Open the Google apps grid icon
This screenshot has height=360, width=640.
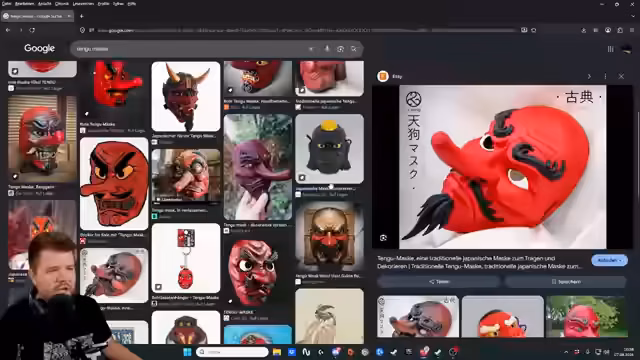[611, 49]
